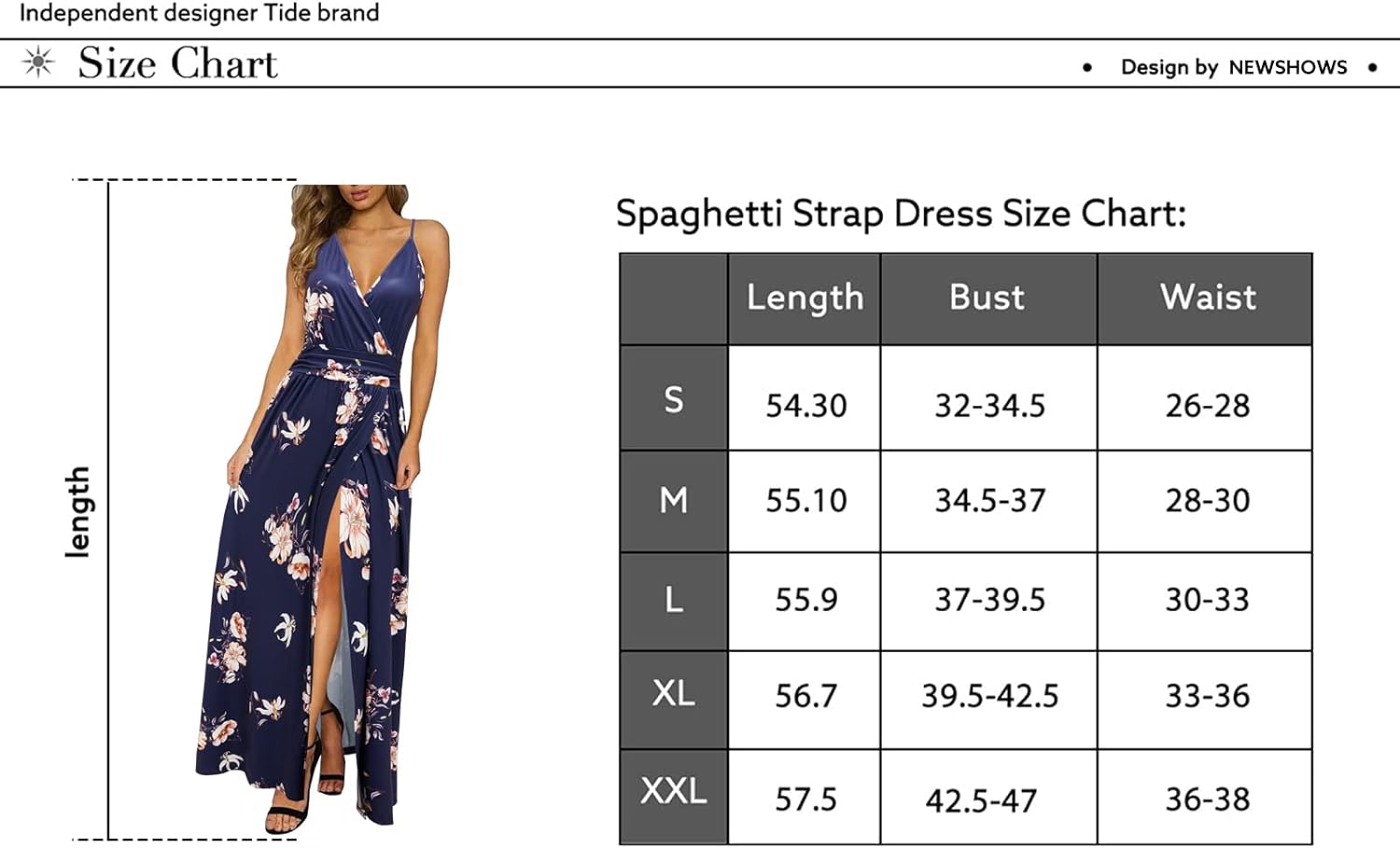
Task: Click the "Size Chart" heading
Action: 177,63
